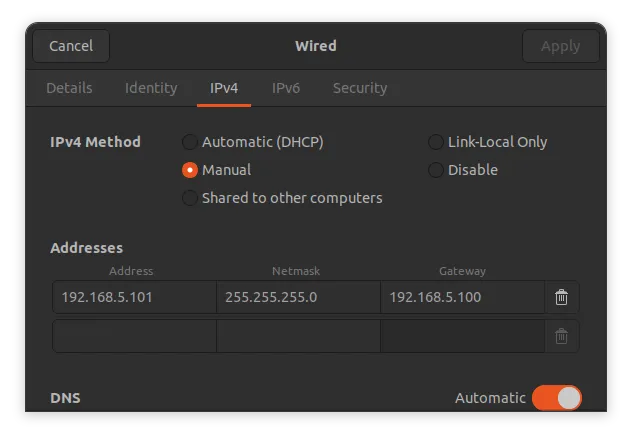Switch to the Identity tab

coord(151,88)
